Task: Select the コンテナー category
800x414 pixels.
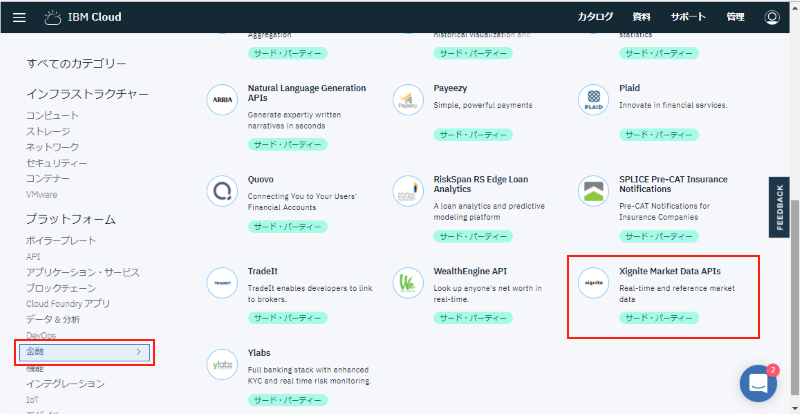Action: (x=48, y=179)
